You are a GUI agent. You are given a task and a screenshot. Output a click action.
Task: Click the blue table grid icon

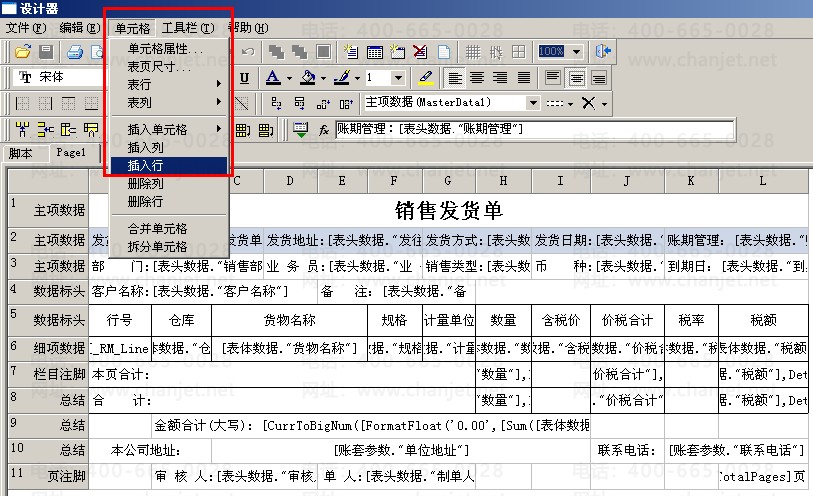click(374, 52)
